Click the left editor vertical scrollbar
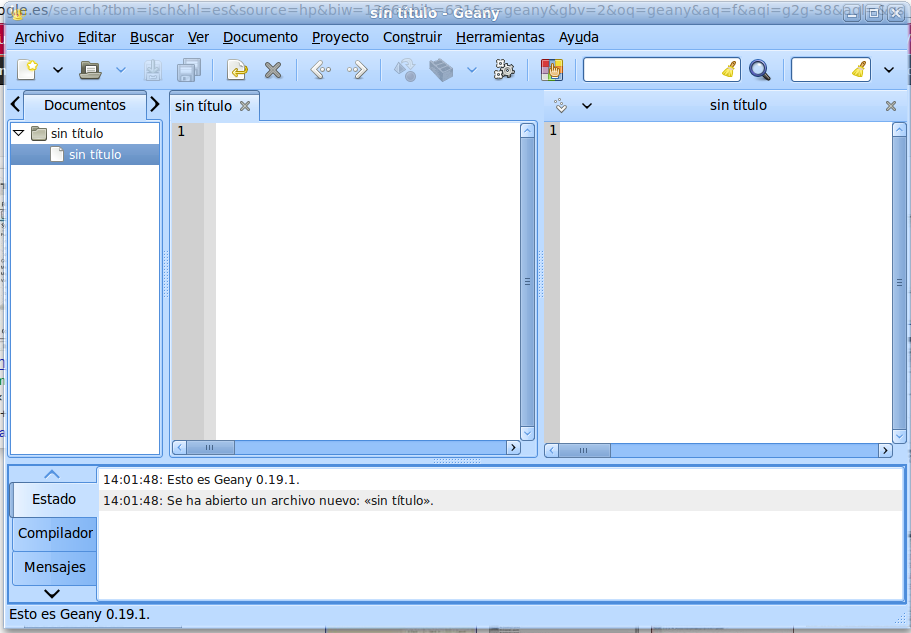This screenshot has width=911, height=633. [x=528, y=282]
